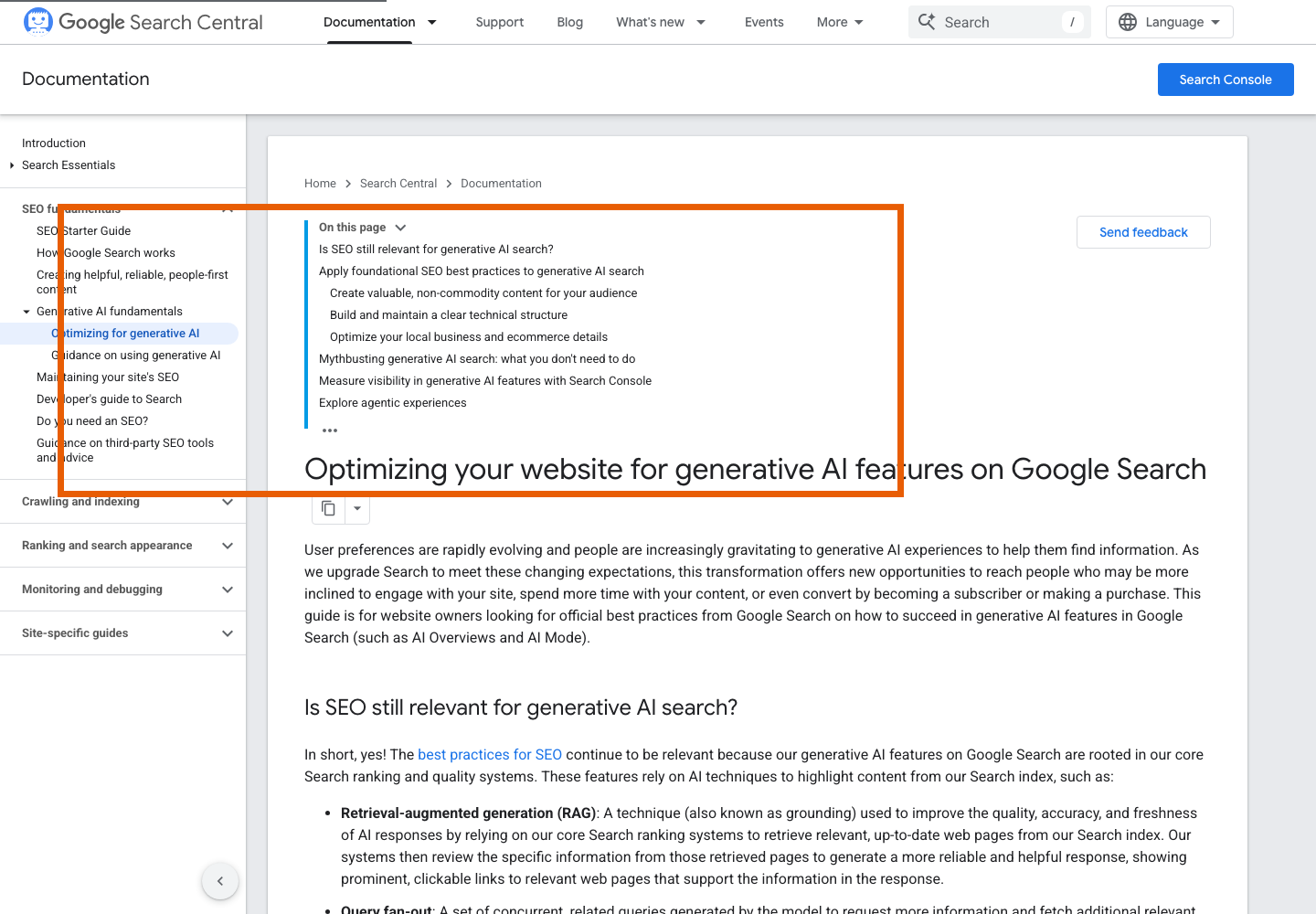The height and width of the screenshot is (914, 1316).
Task: Collapse the On this page list
Action: 400,228
